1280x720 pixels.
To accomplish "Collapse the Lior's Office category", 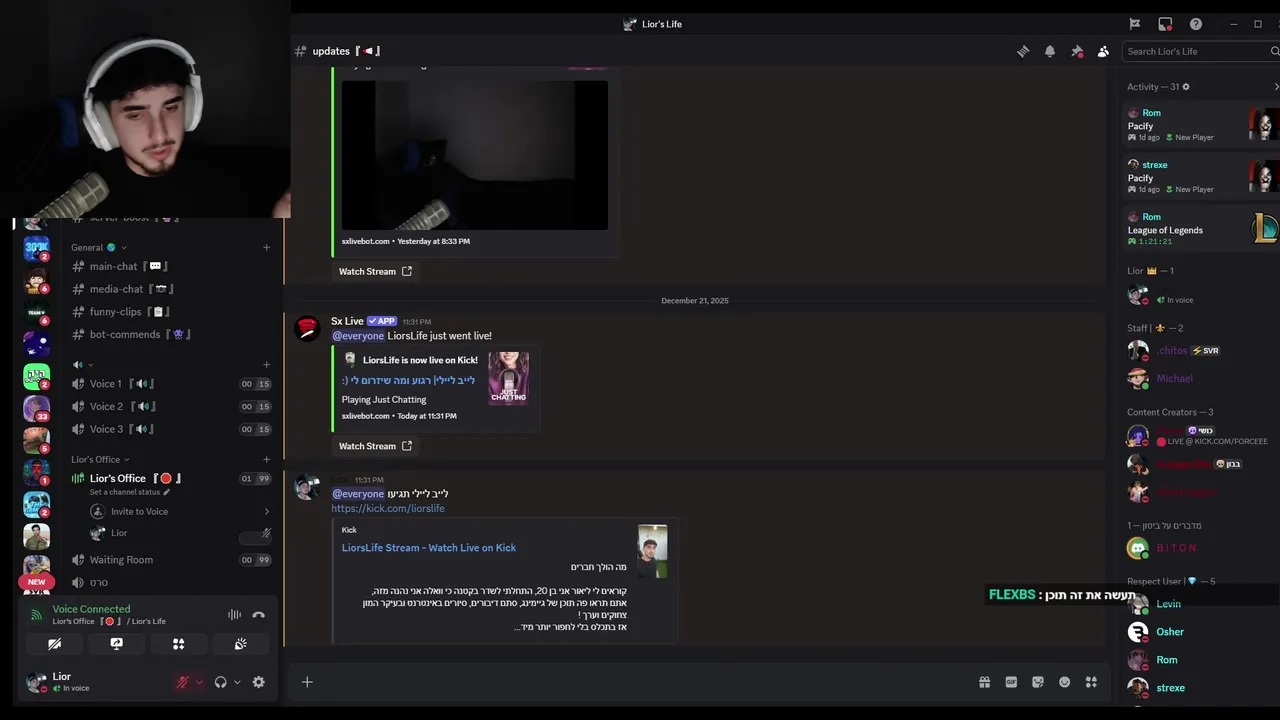I will (101, 459).
